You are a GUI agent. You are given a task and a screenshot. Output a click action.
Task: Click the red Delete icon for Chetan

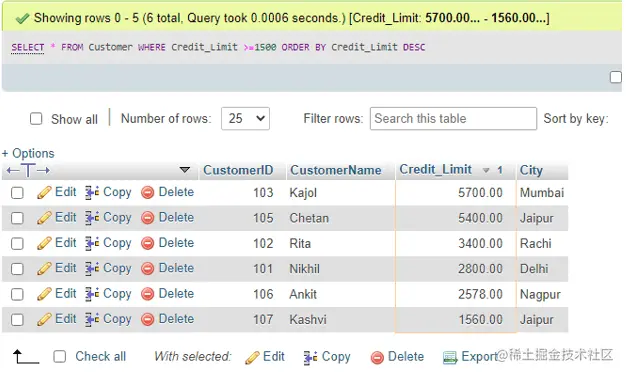click(147, 218)
